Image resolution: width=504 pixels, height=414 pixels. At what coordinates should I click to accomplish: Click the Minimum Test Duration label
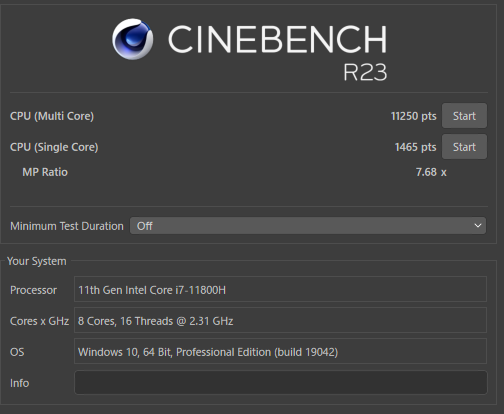pos(67,226)
